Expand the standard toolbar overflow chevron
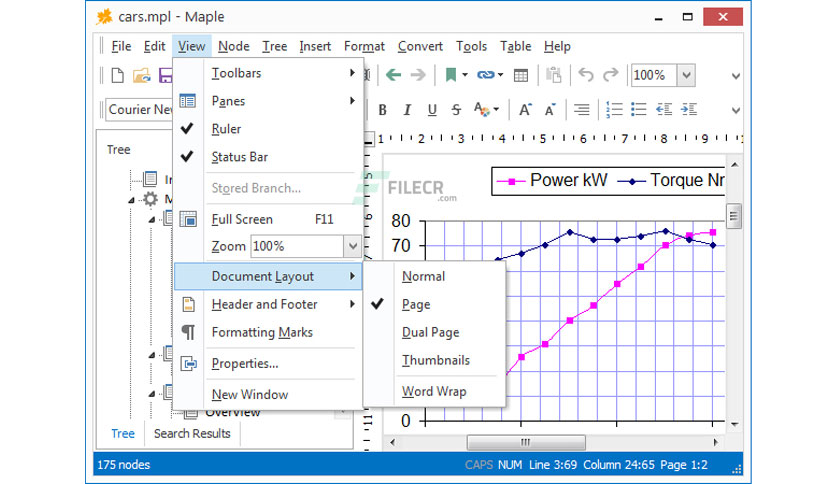This screenshot has height=484, width=836. tap(736, 76)
